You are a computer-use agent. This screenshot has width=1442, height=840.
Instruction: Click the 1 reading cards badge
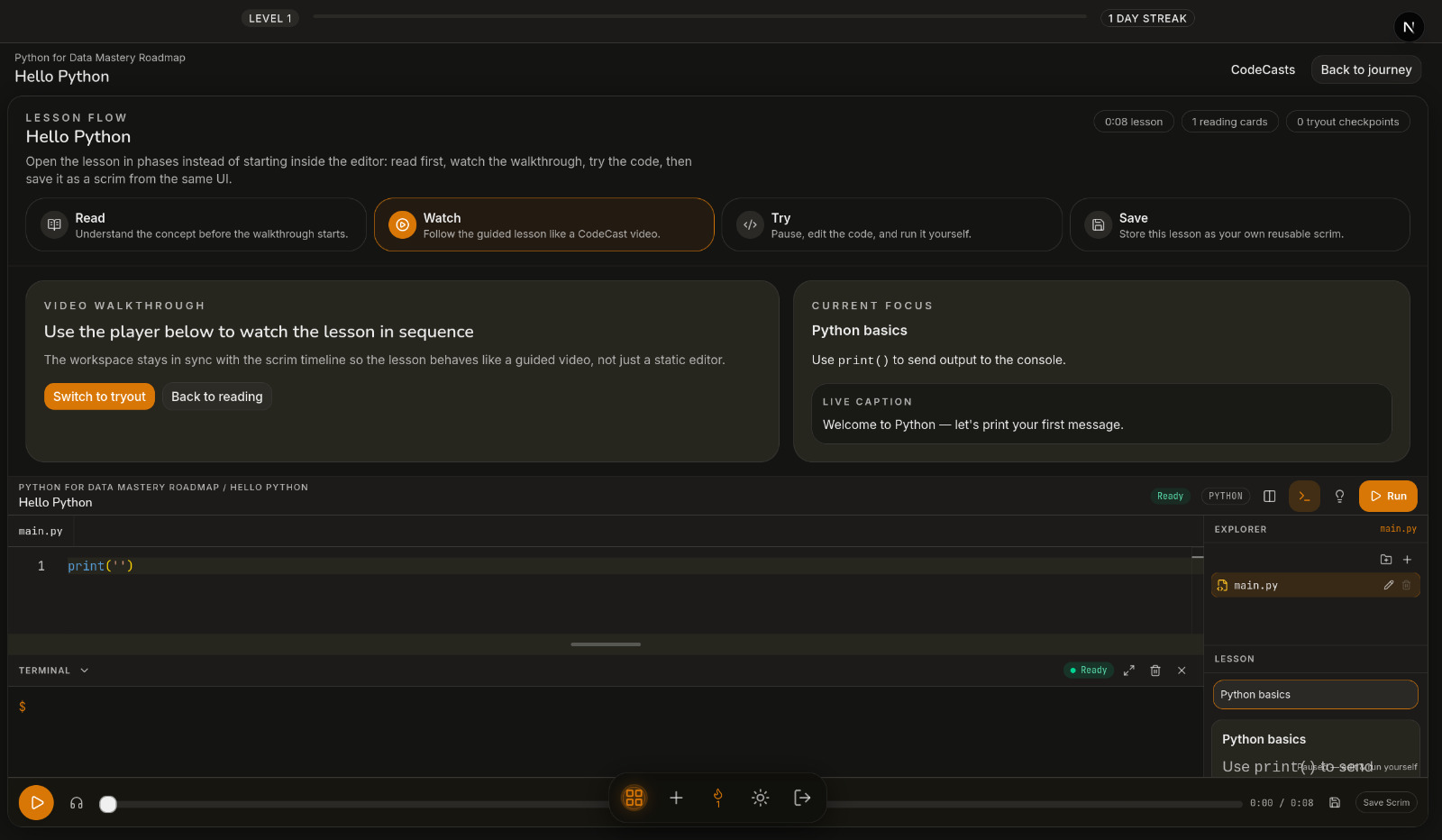tap(1229, 122)
